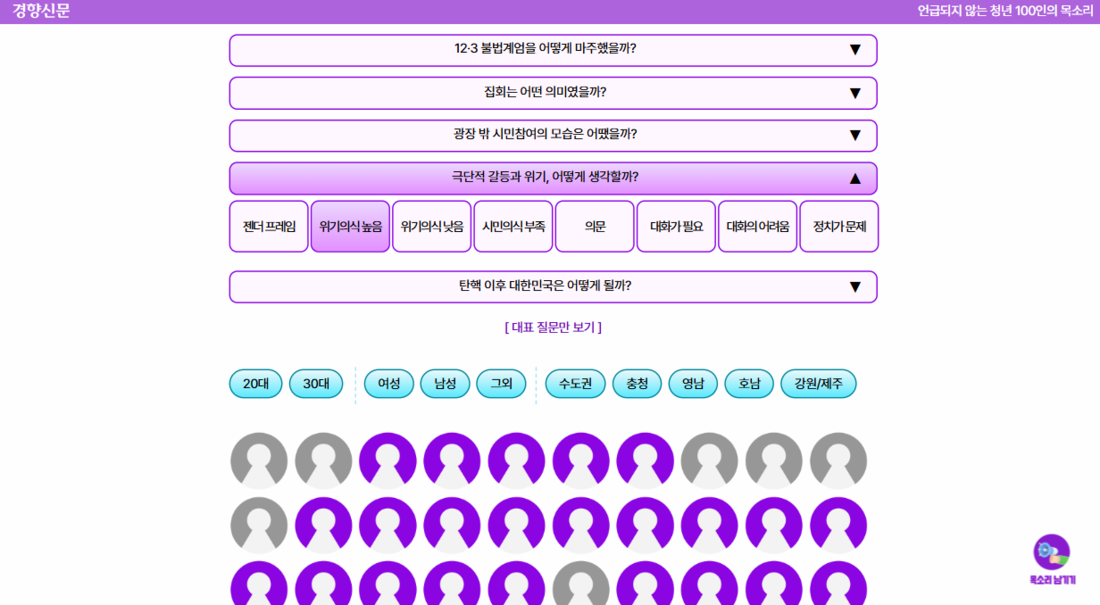Expand 탄핵 이후 대한민국 question section
This screenshot has width=1100, height=605.
(554, 287)
